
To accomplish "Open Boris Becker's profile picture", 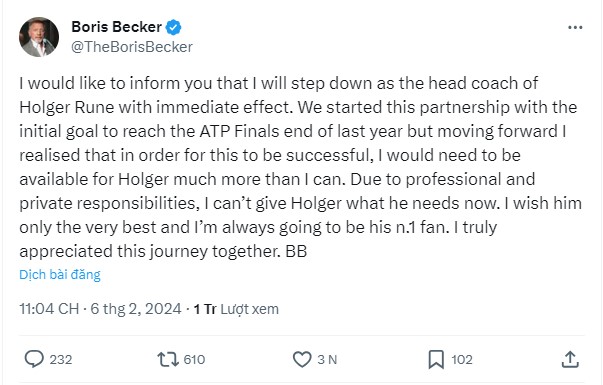I will pos(39,37).
